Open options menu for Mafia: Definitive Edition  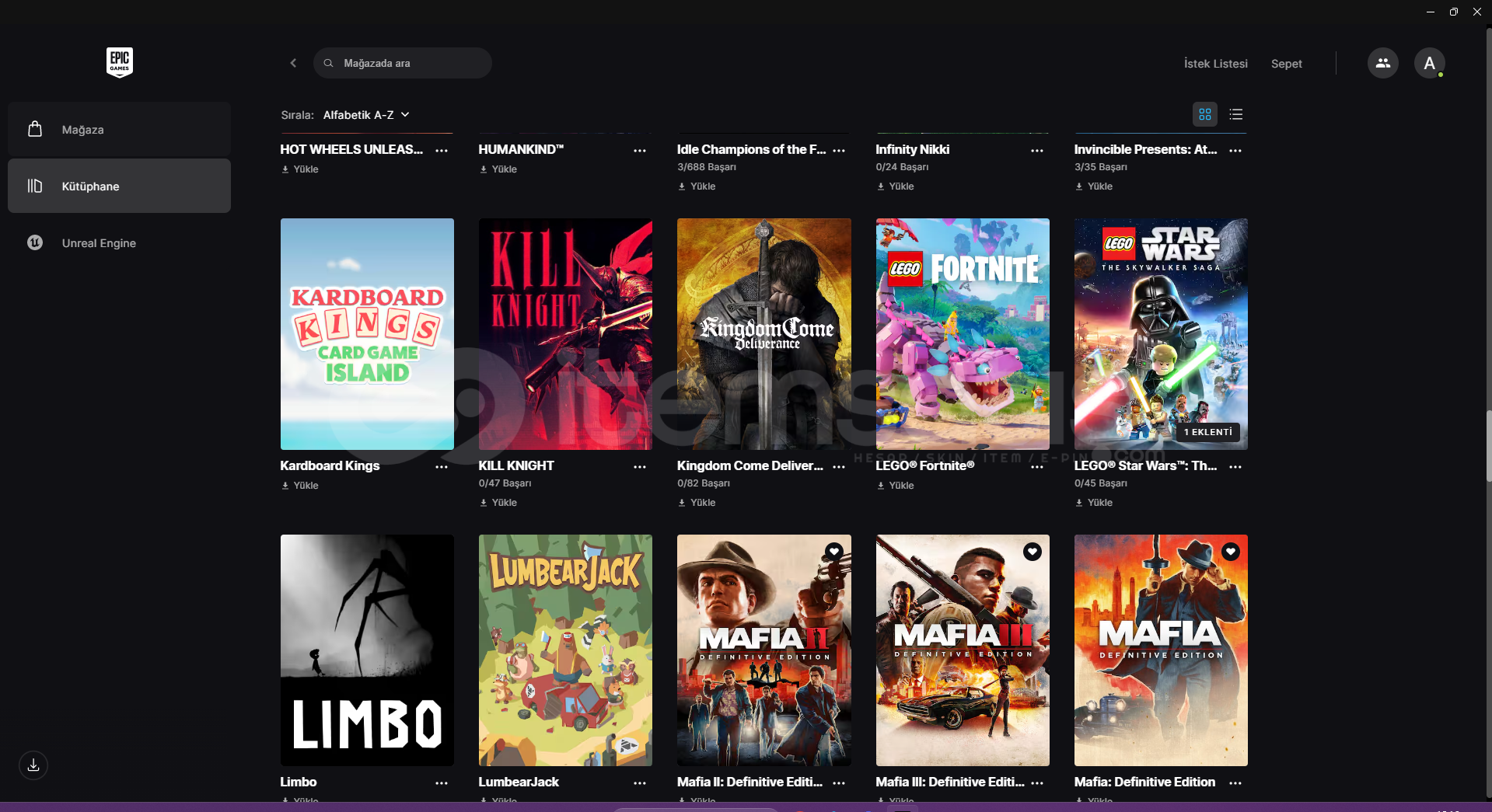[x=1235, y=783]
